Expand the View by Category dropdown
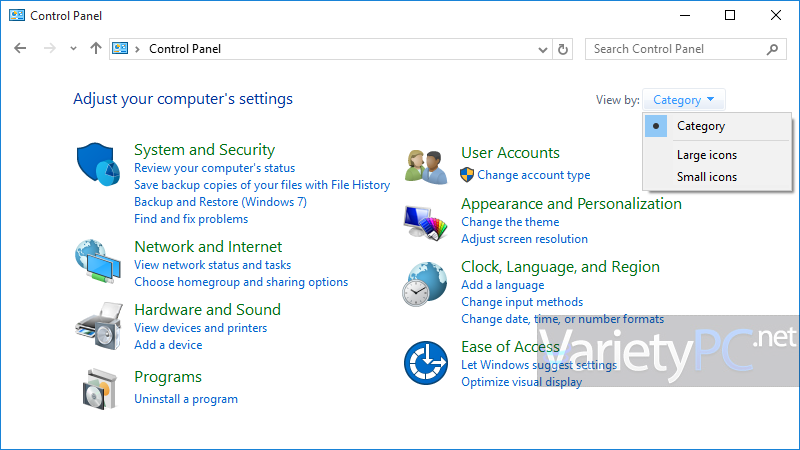 point(684,99)
